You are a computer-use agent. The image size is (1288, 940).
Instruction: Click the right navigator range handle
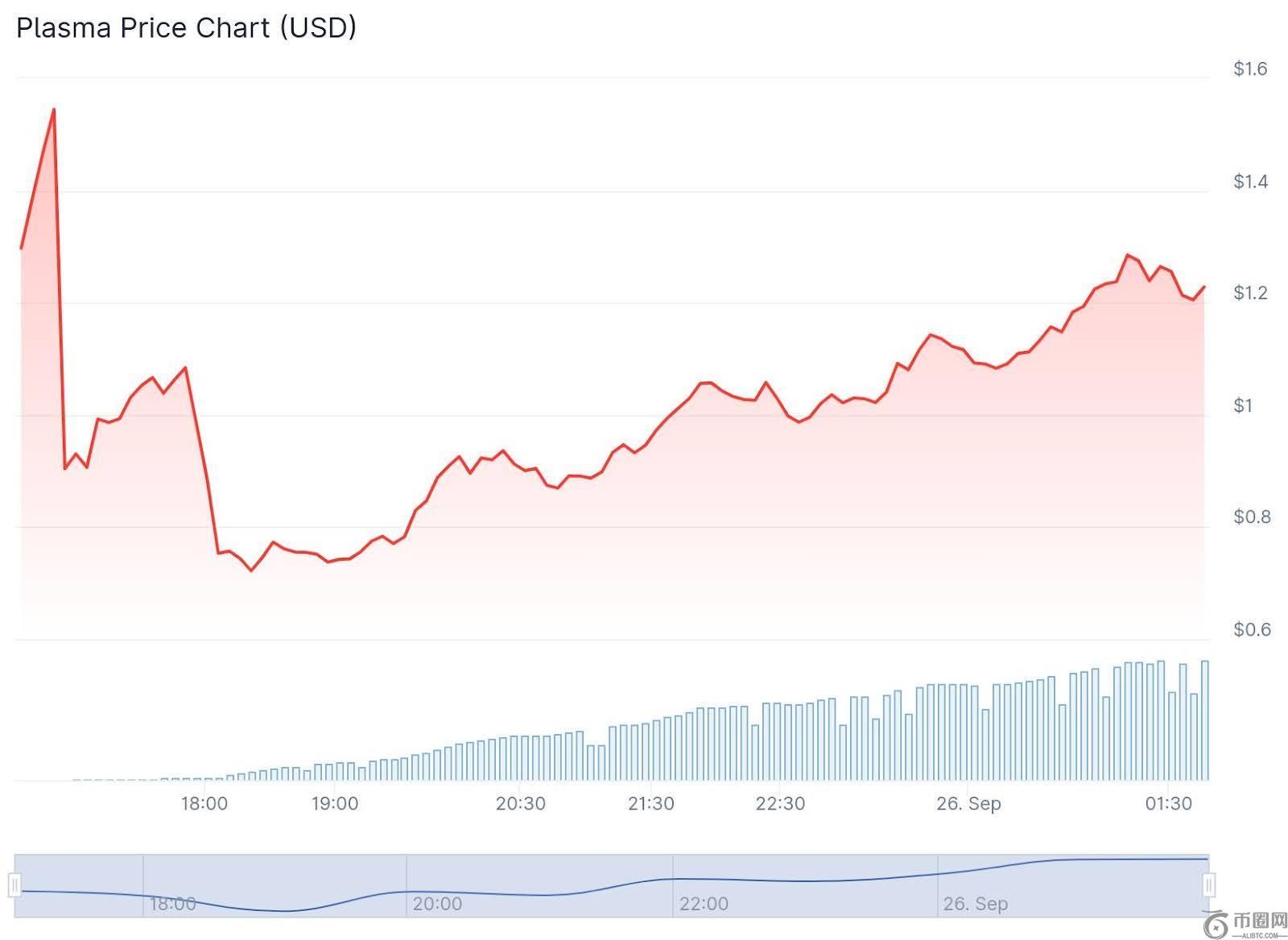(x=1208, y=885)
